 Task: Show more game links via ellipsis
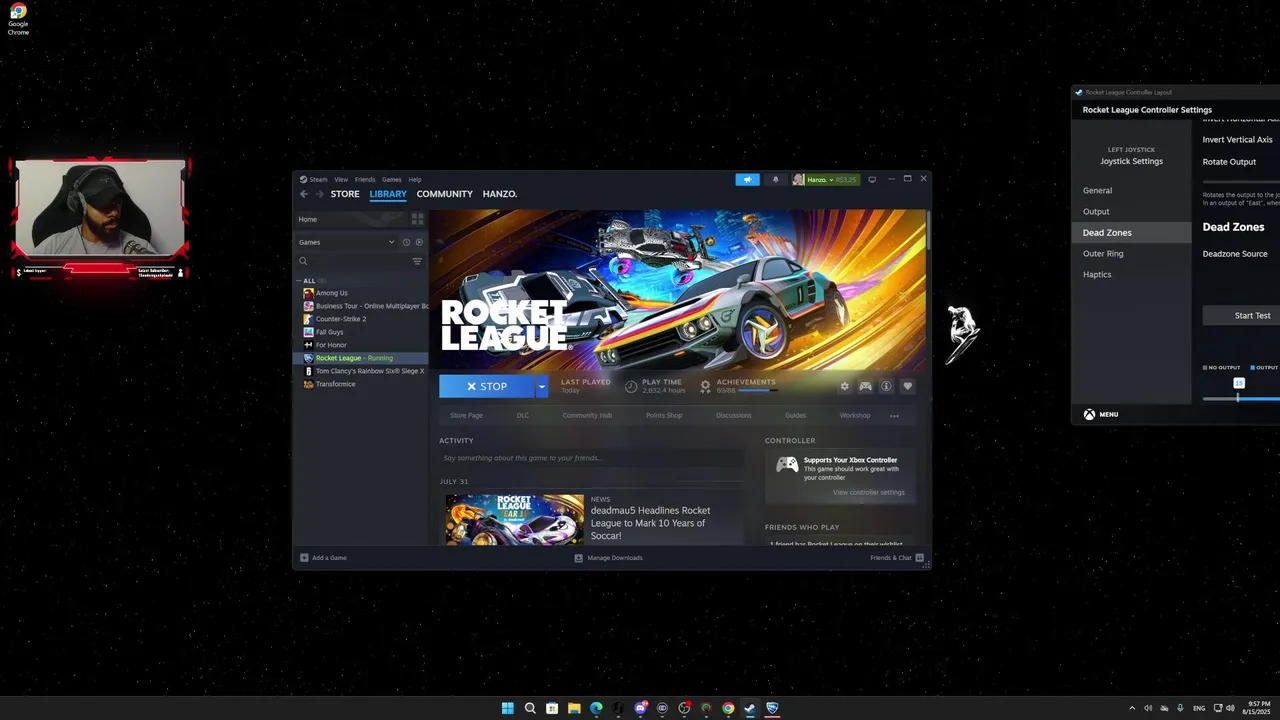click(x=894, y=416)
